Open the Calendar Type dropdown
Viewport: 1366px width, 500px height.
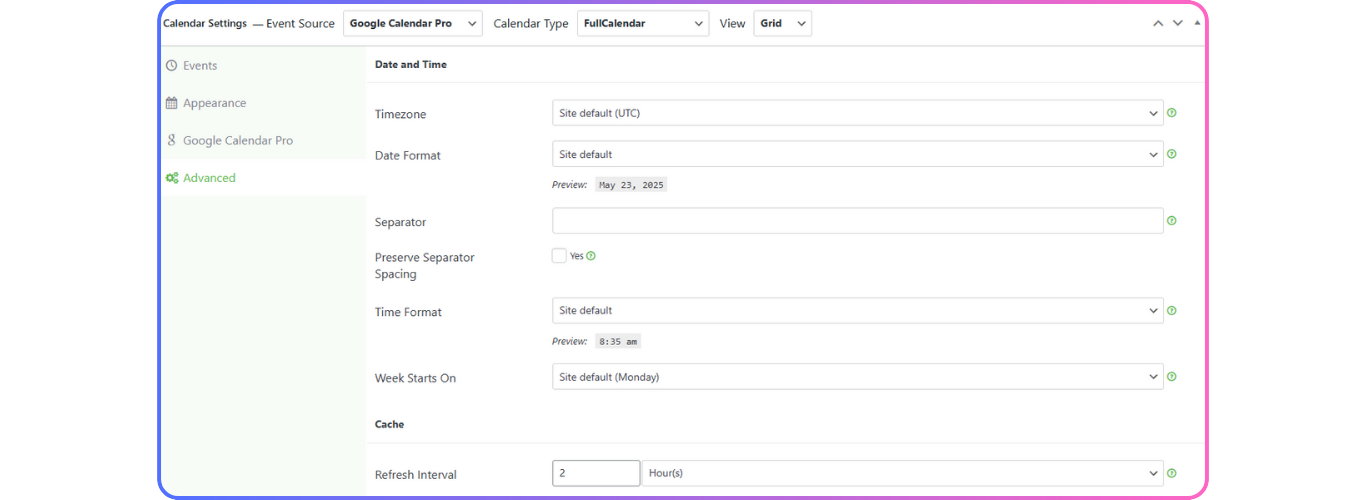pyautogui.click(x=643, y=23)
